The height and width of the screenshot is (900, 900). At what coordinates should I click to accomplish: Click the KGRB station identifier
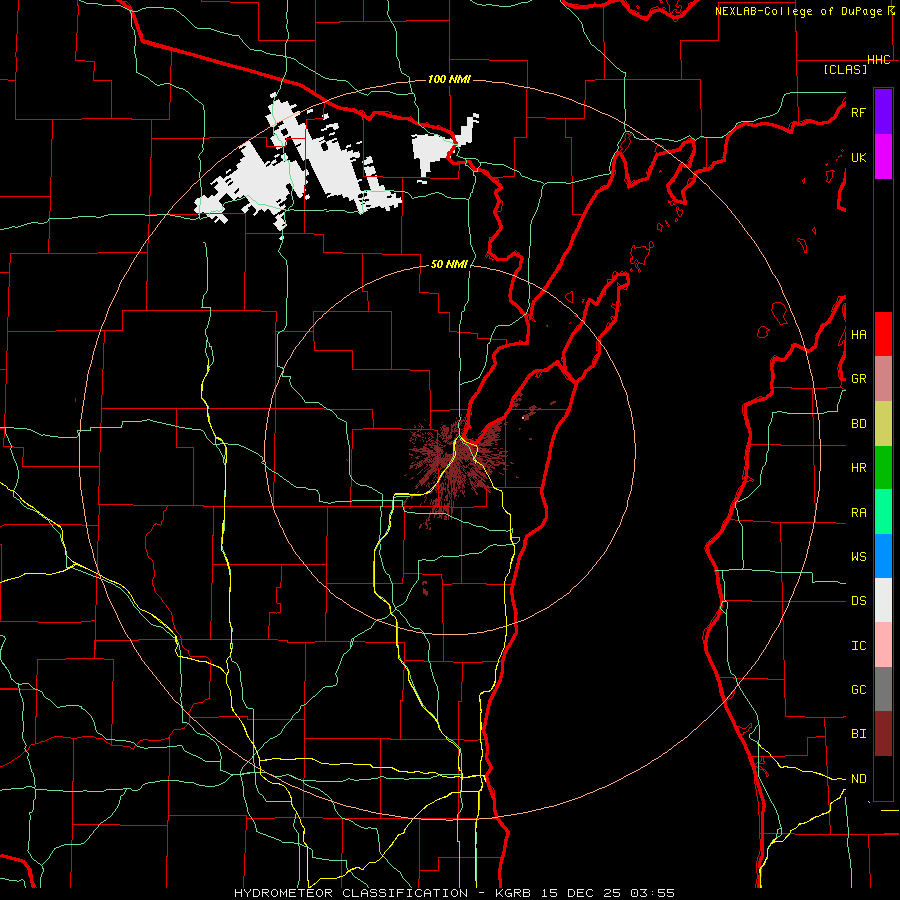click(x=511, y=893)
